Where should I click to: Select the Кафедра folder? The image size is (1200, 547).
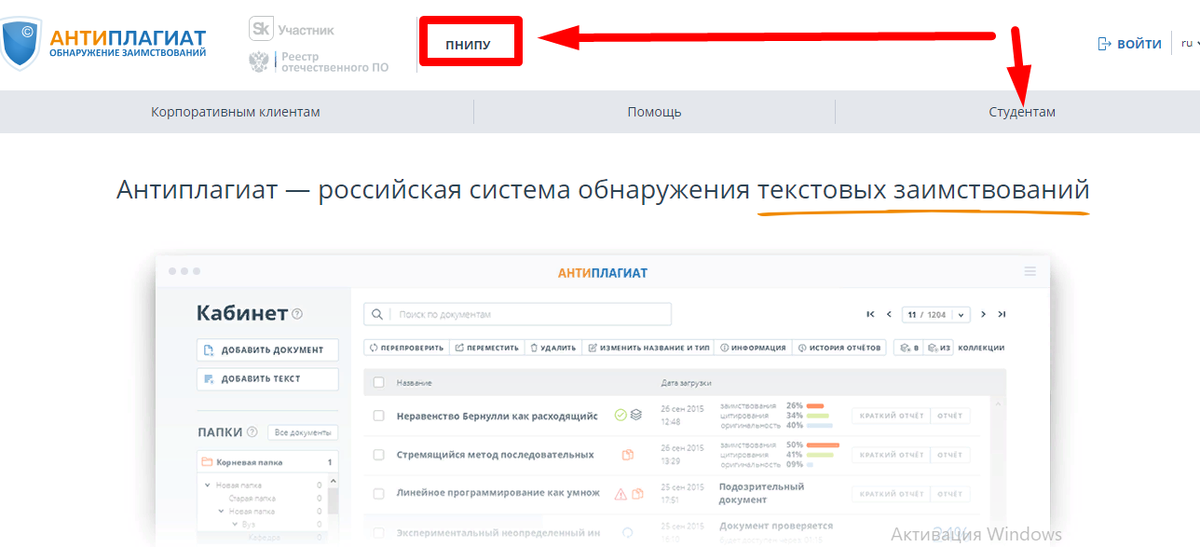tap(264, 536)
